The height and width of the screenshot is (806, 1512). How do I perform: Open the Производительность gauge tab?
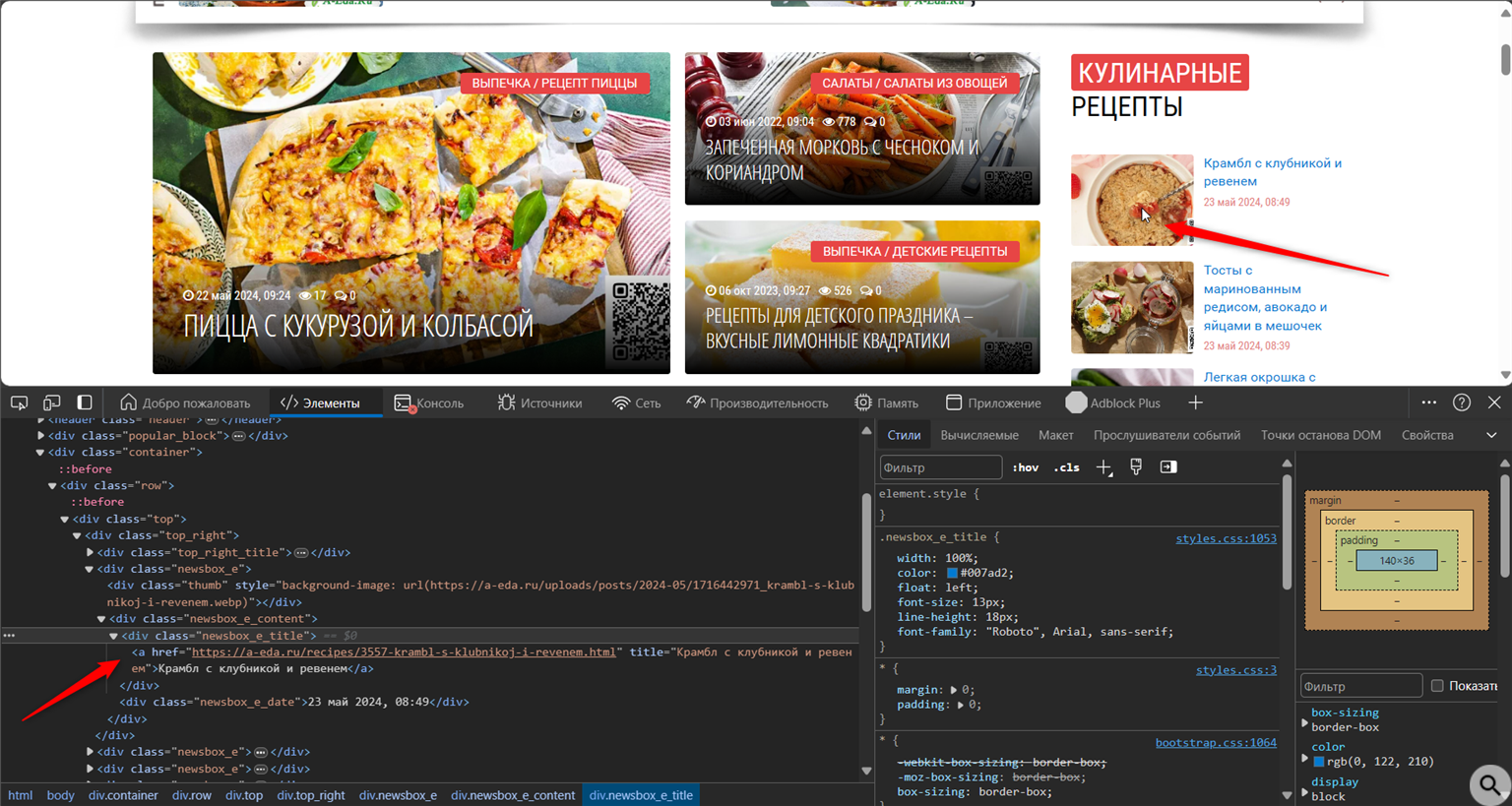point(758,403)
